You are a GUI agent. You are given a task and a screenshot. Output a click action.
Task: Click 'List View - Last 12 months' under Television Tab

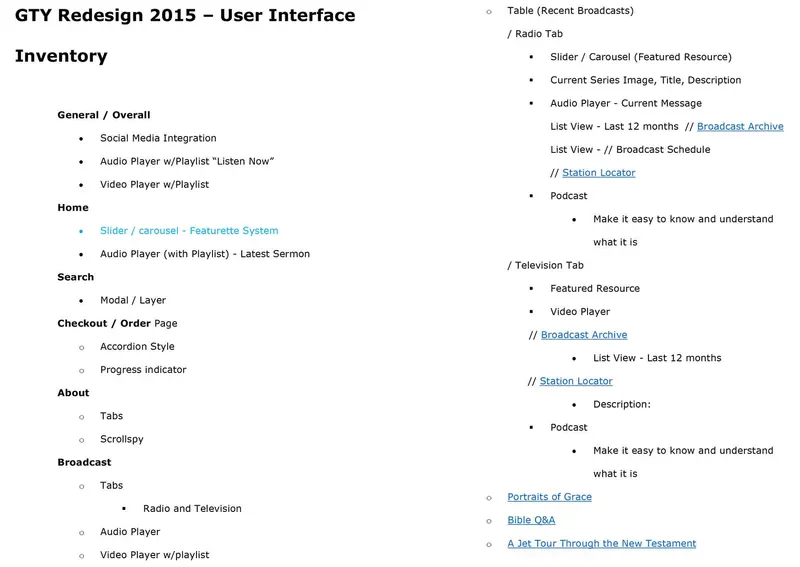click(x=657, y=358)
